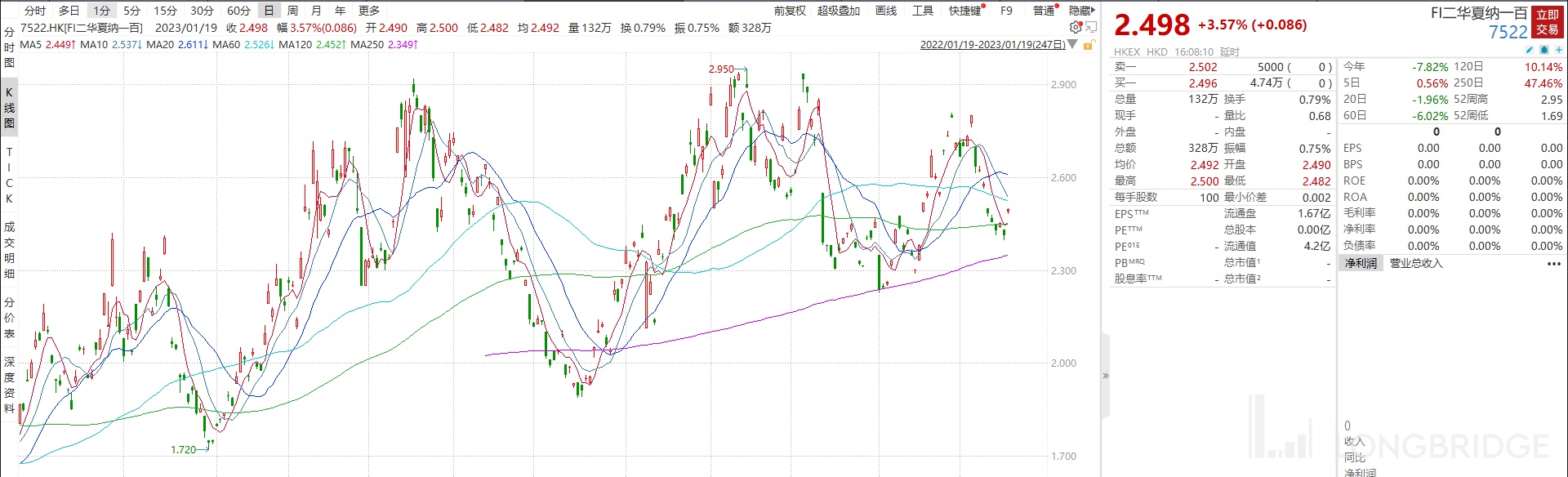Toggle the 超级叠加 overlay option
This screenshot has height=477, width=1568.
839,11
